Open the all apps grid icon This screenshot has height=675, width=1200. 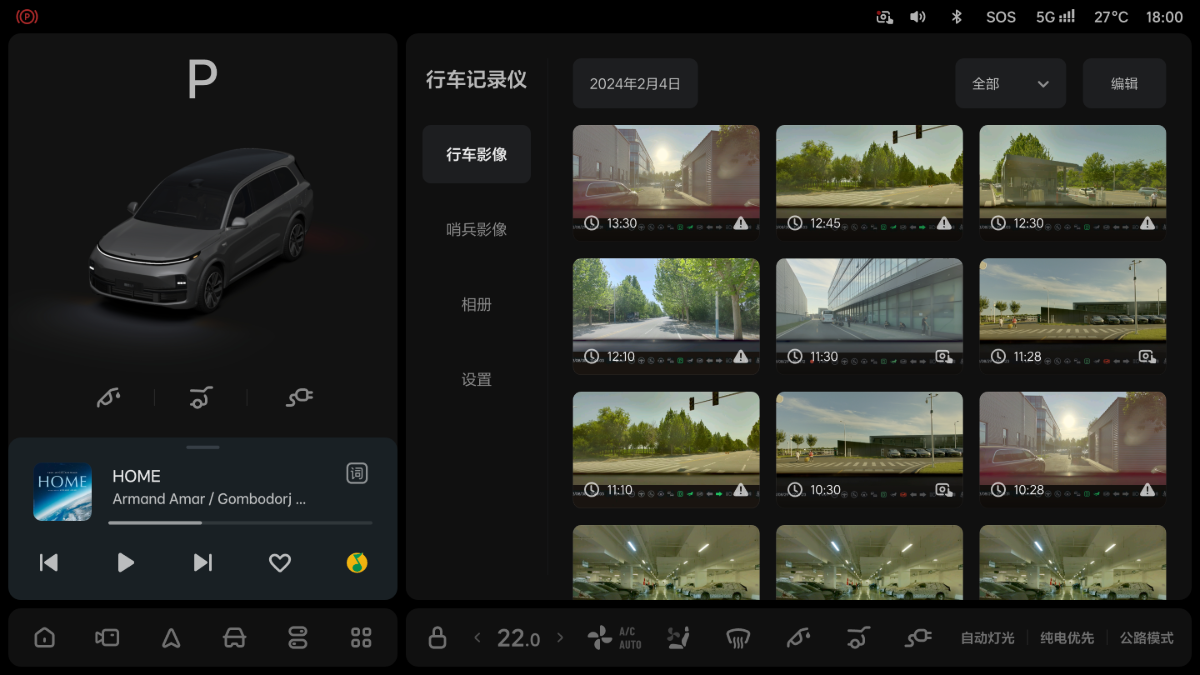[361, 638]
